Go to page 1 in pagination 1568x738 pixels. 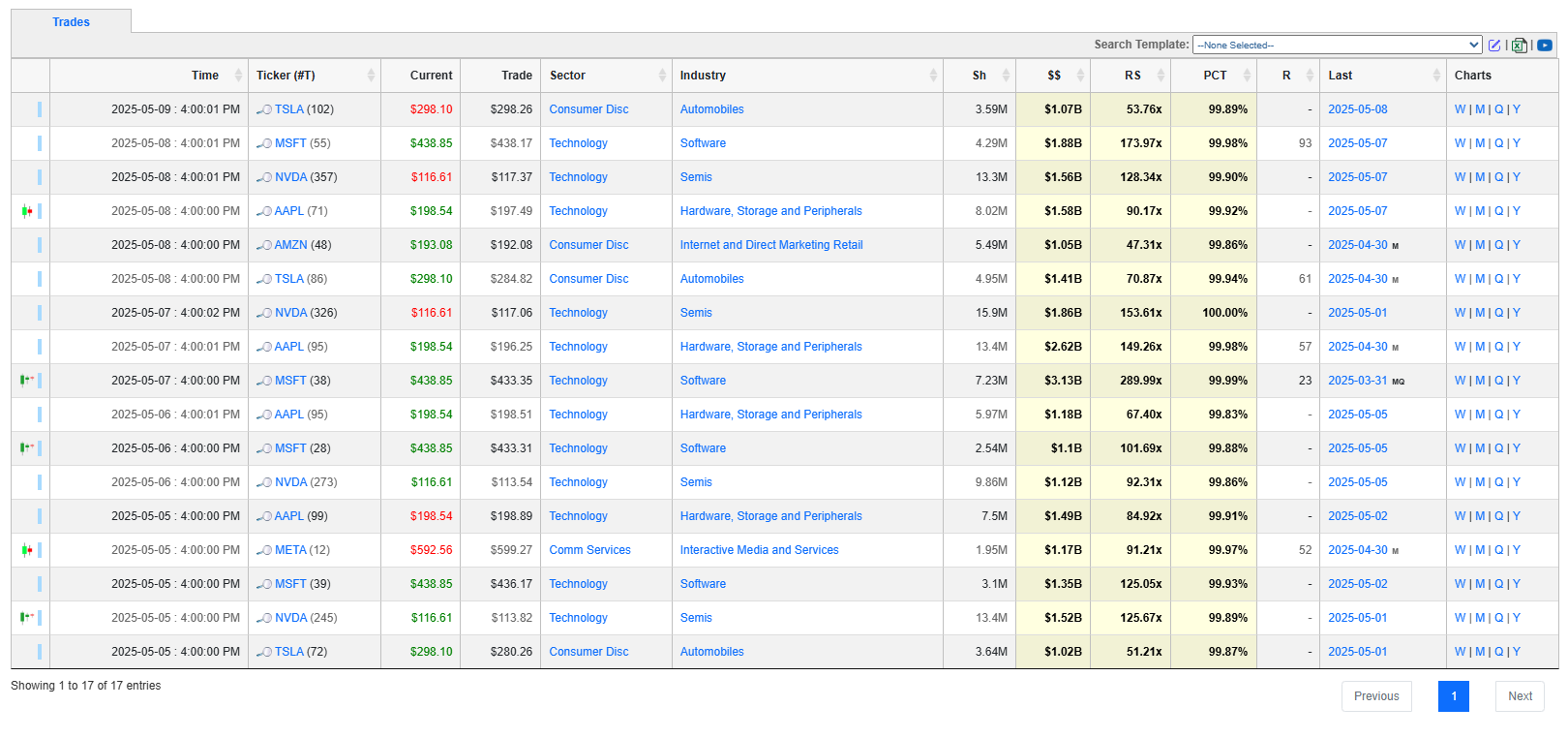[x=1453, y=696]
